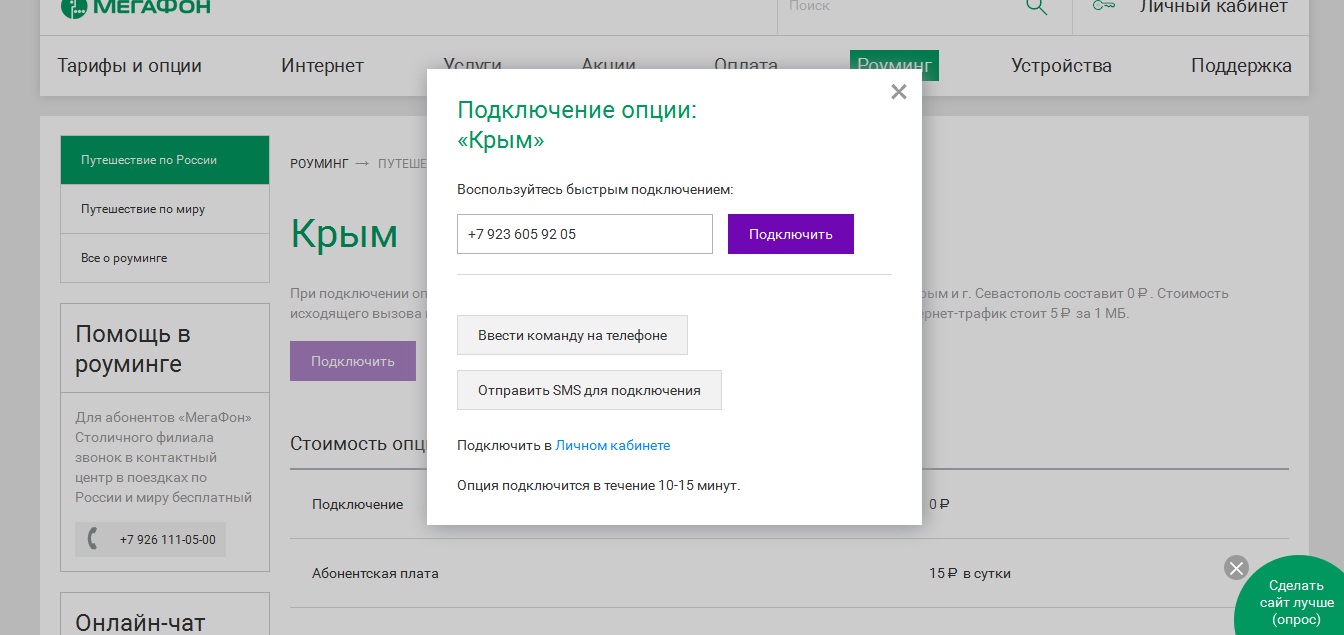Open the Интернет menu item
Screen dimensions: 1344x635
[x=322, y=66]
